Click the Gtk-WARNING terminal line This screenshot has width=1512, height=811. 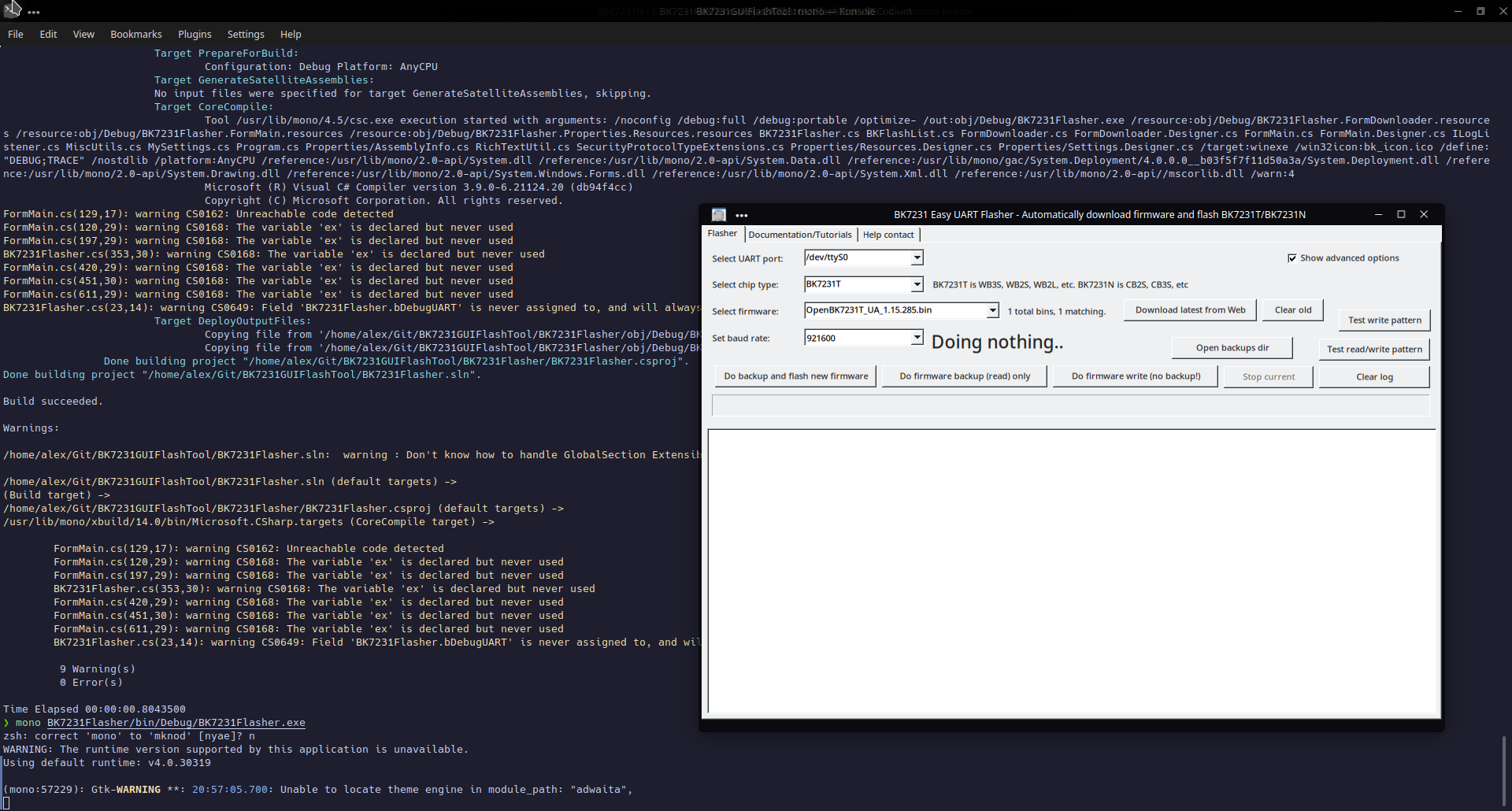(318, 789)
